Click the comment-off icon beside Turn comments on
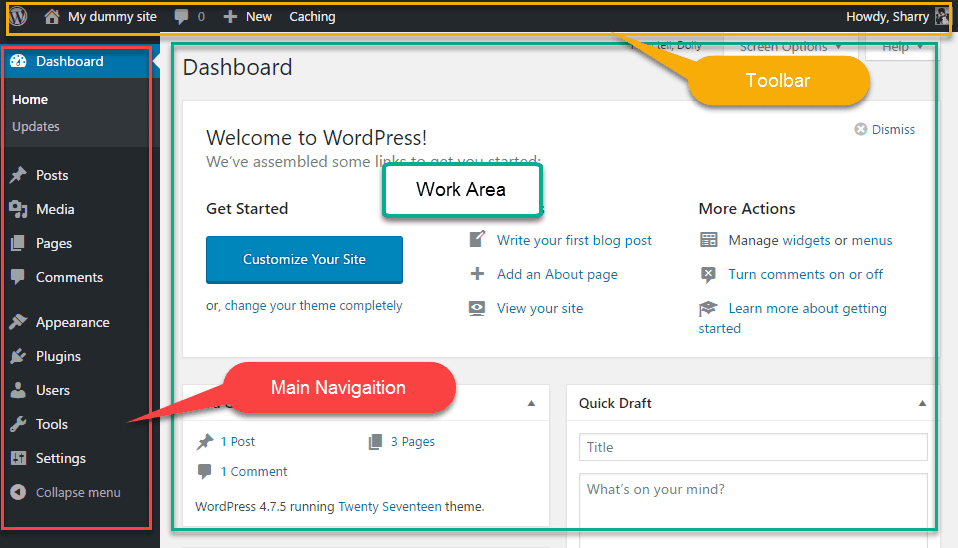958x548 pixels. pyautogui.click(x=708, y=274)
